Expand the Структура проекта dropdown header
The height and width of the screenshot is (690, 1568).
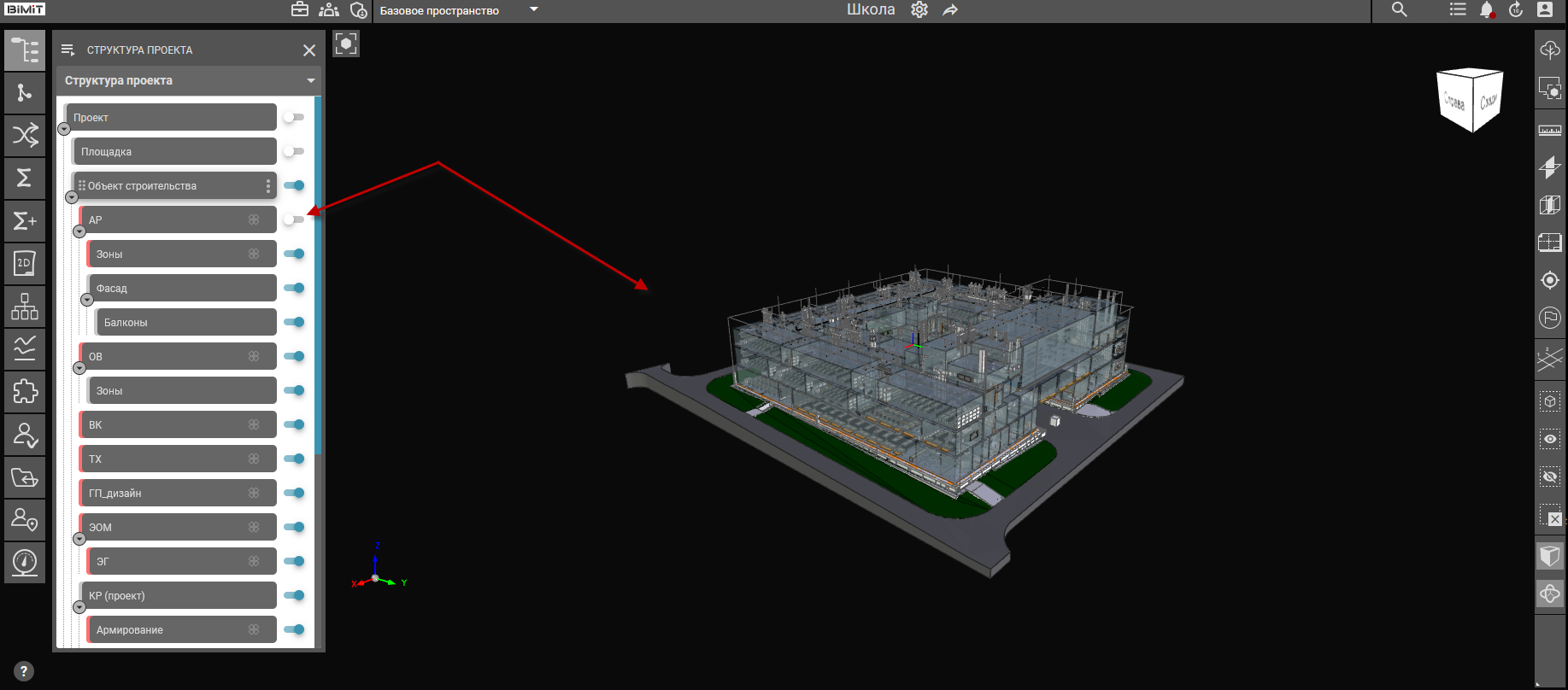310,81
